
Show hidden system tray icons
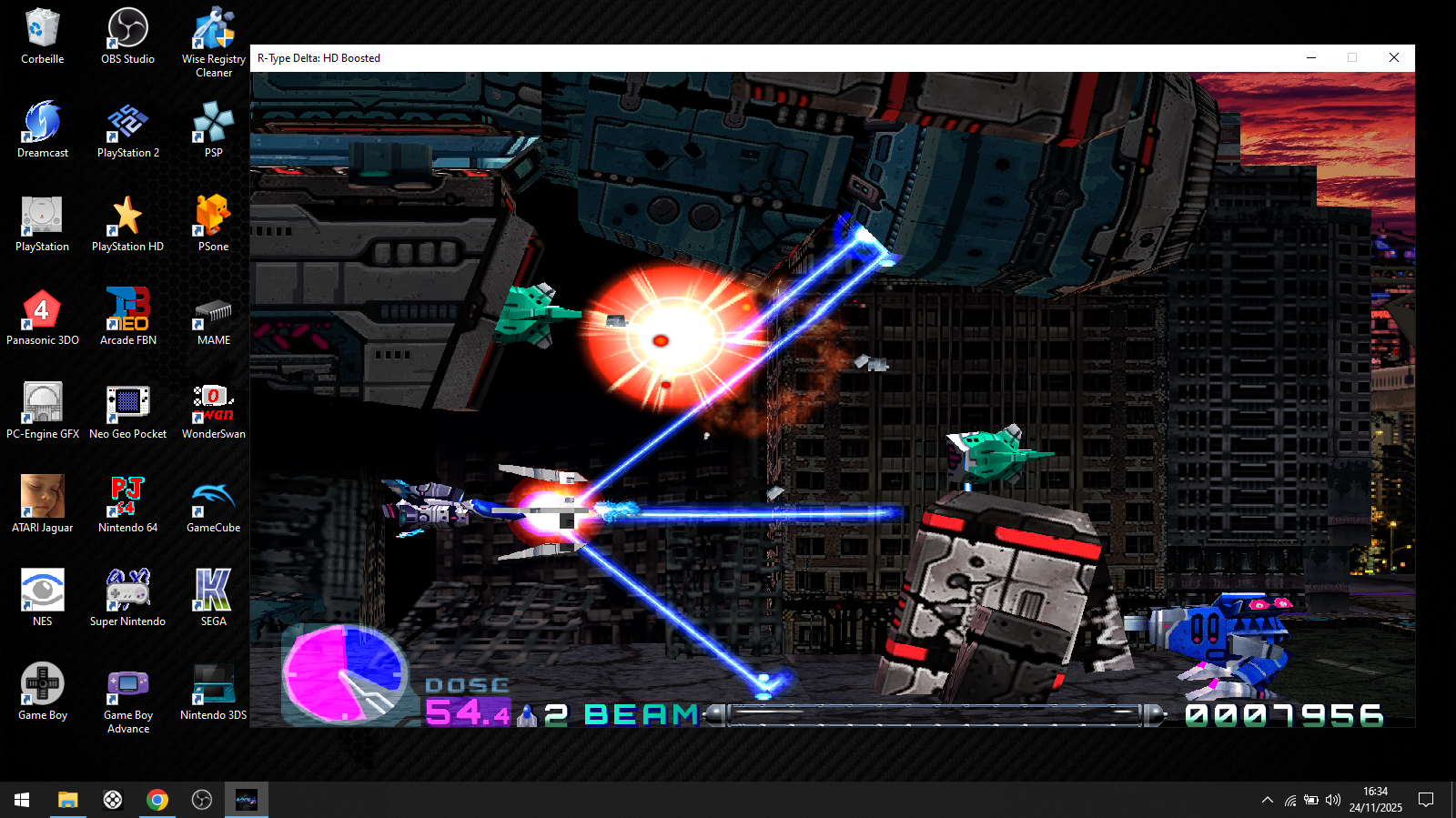point(1267,800)
